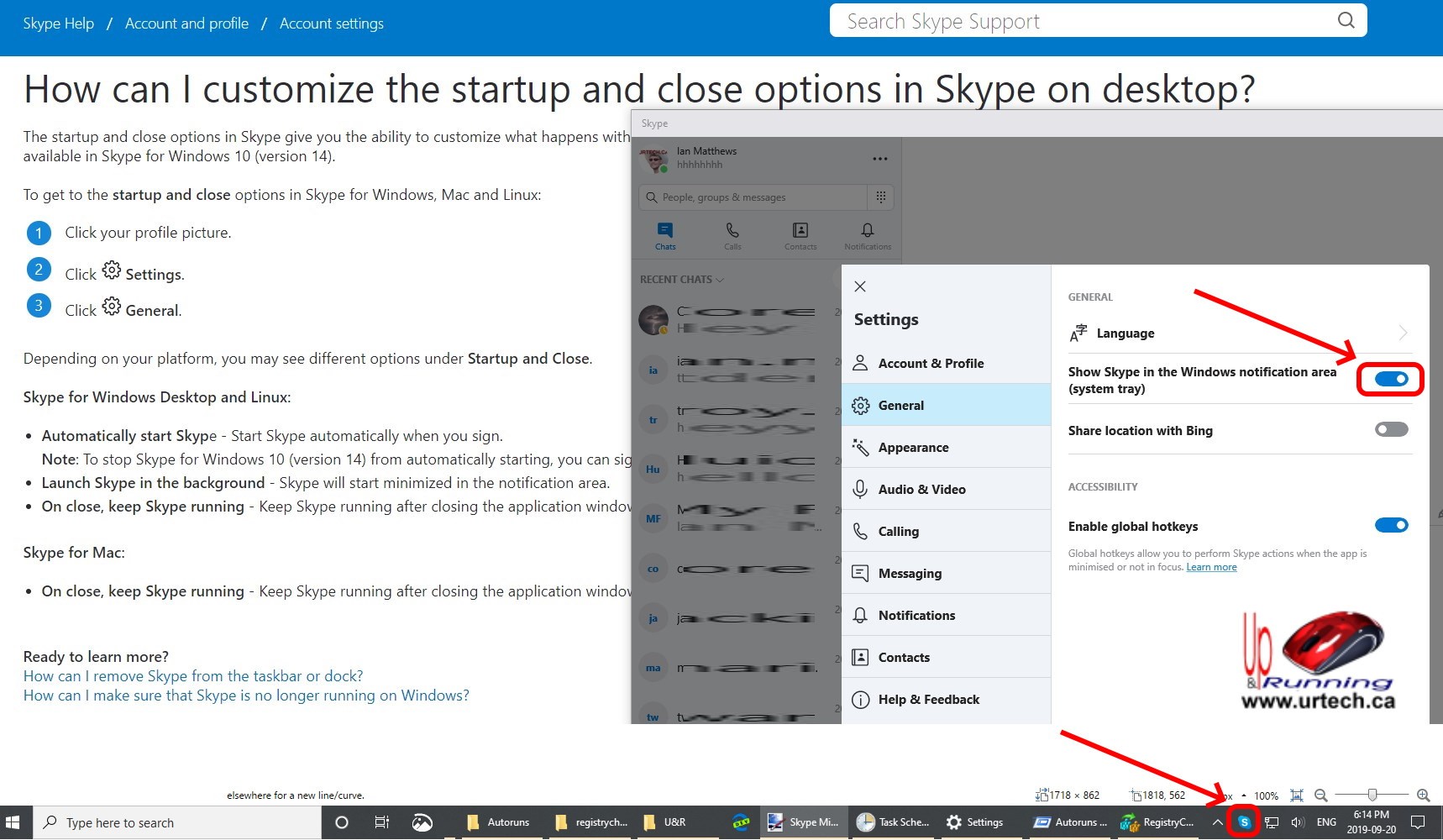
Task: Open Task View on the Windows taskbar
Action: tap(381, 822)
